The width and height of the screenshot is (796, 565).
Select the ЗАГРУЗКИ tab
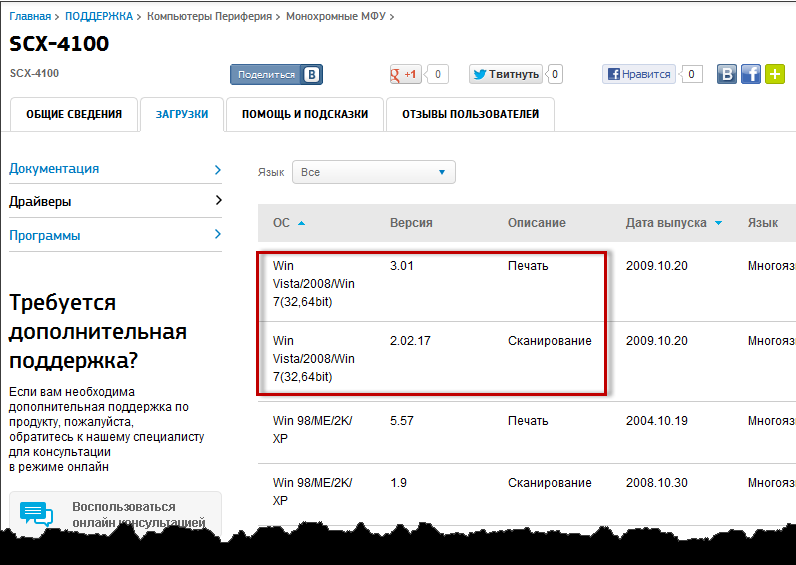tap(182, 114)
